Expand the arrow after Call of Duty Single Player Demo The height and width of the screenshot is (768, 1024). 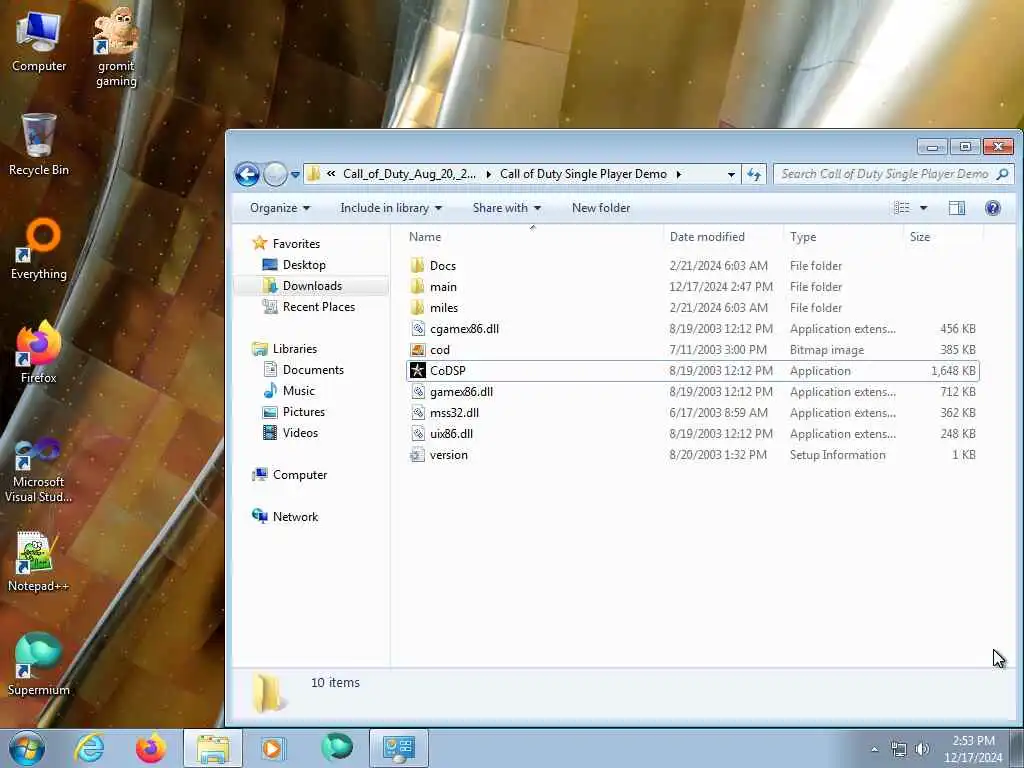pyautogui.click(x=679, y=174)
